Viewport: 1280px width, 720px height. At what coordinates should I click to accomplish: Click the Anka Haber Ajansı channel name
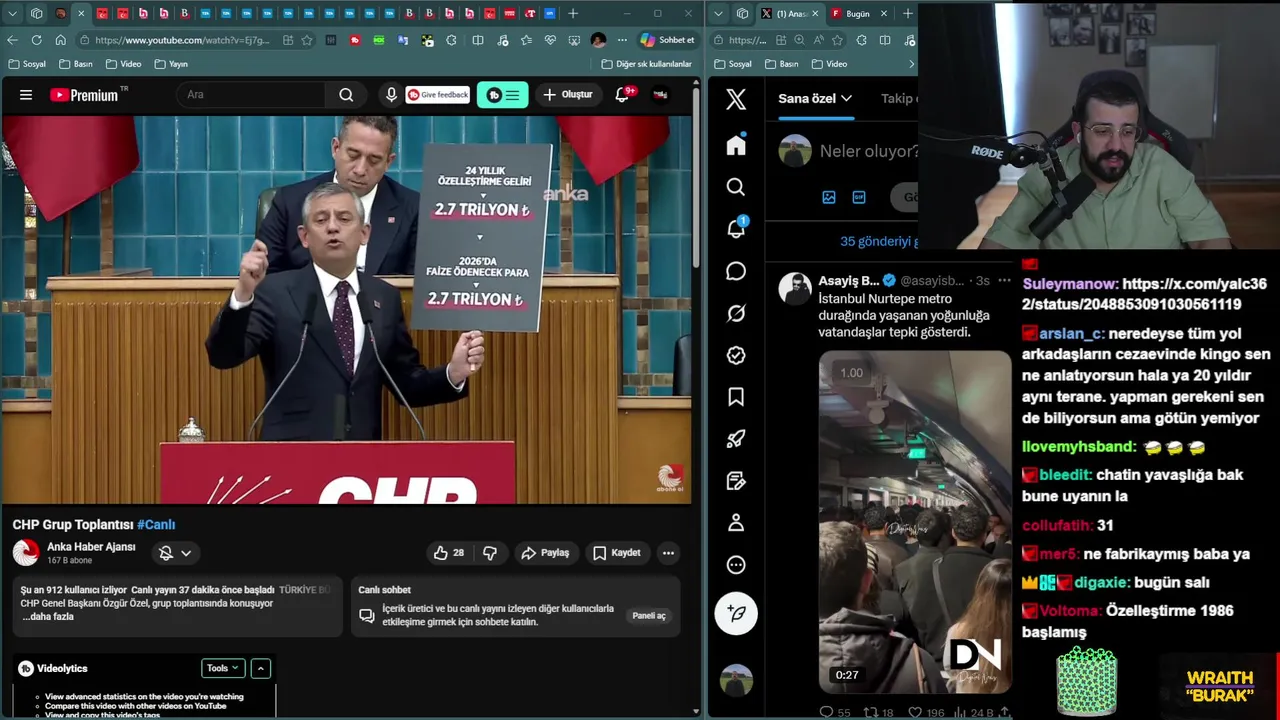(91, 547)
